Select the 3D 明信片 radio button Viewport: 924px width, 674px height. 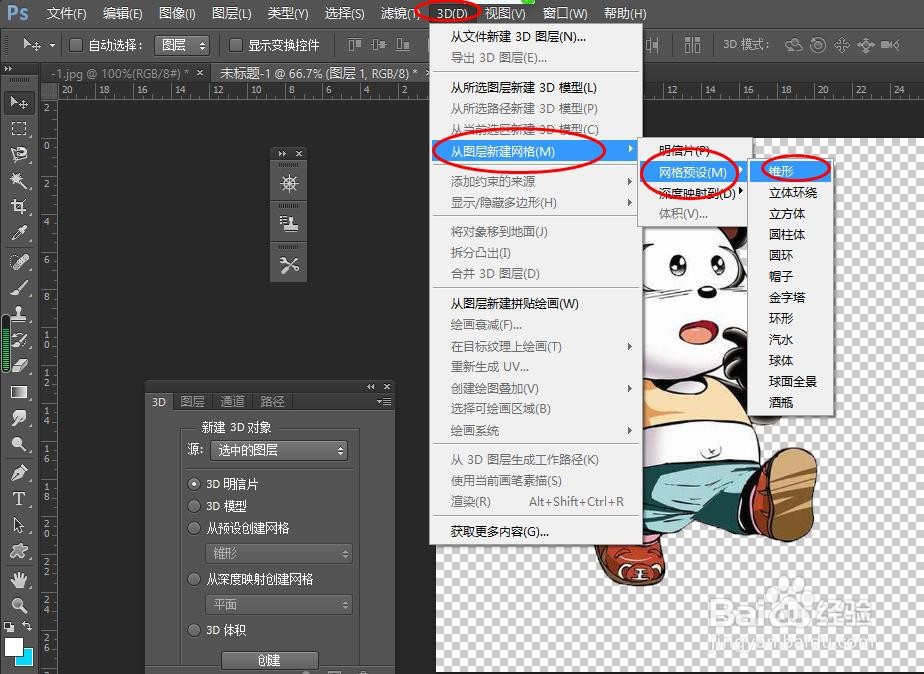194,484
